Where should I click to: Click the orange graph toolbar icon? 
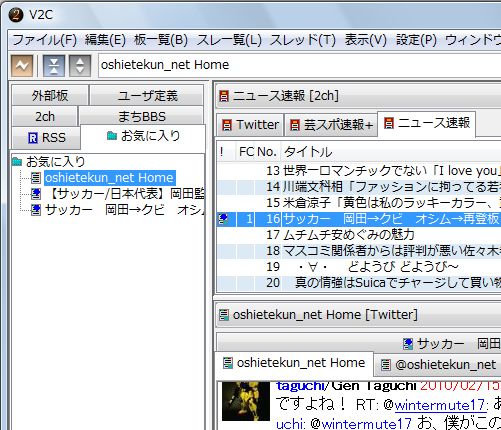[x=22, y=65]
